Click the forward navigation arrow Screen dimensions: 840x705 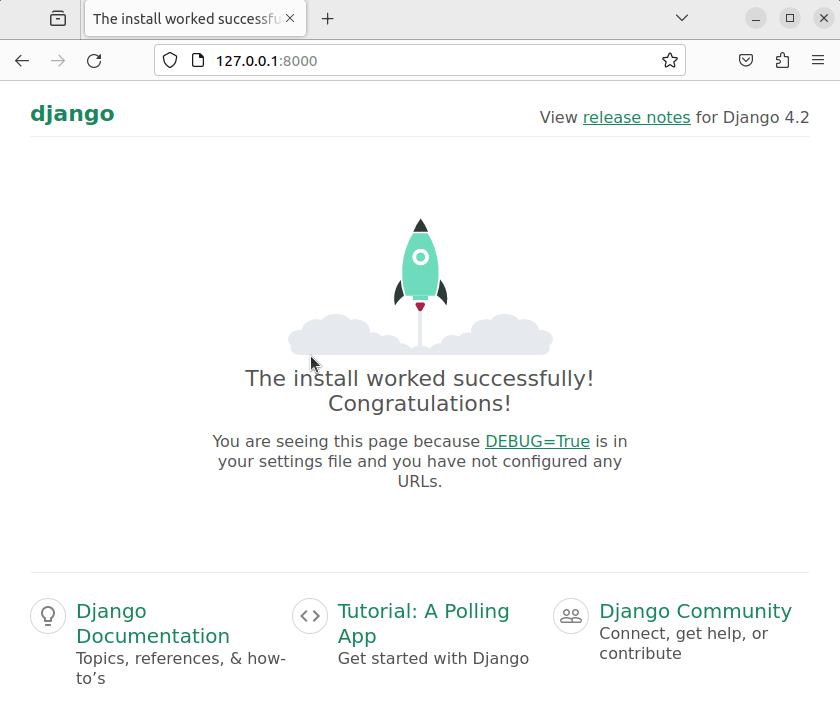pos(58,61)
